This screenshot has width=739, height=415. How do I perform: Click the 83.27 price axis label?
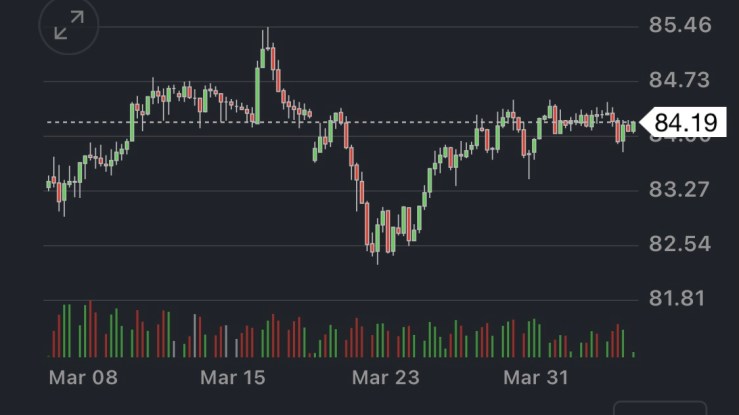680,189
